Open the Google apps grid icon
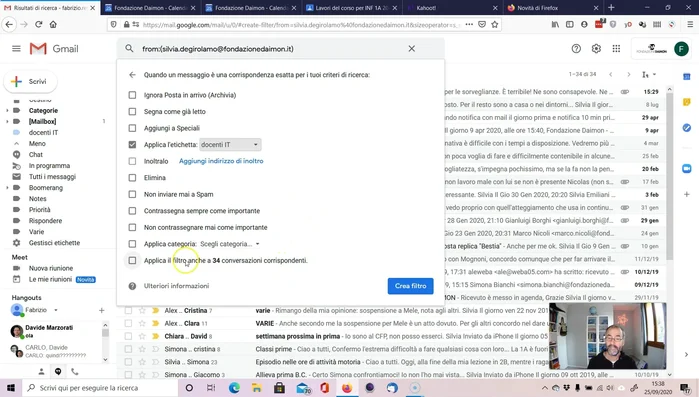699x397 pixels. coord(616,49)
